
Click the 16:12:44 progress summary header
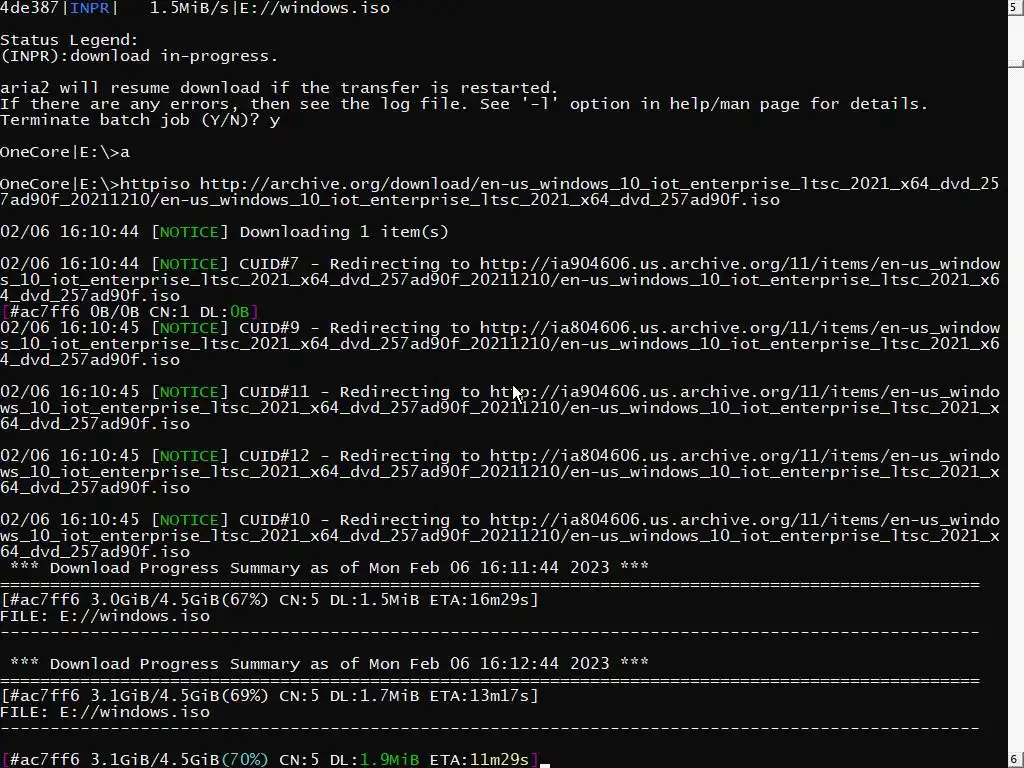click(x=329, y=664)
